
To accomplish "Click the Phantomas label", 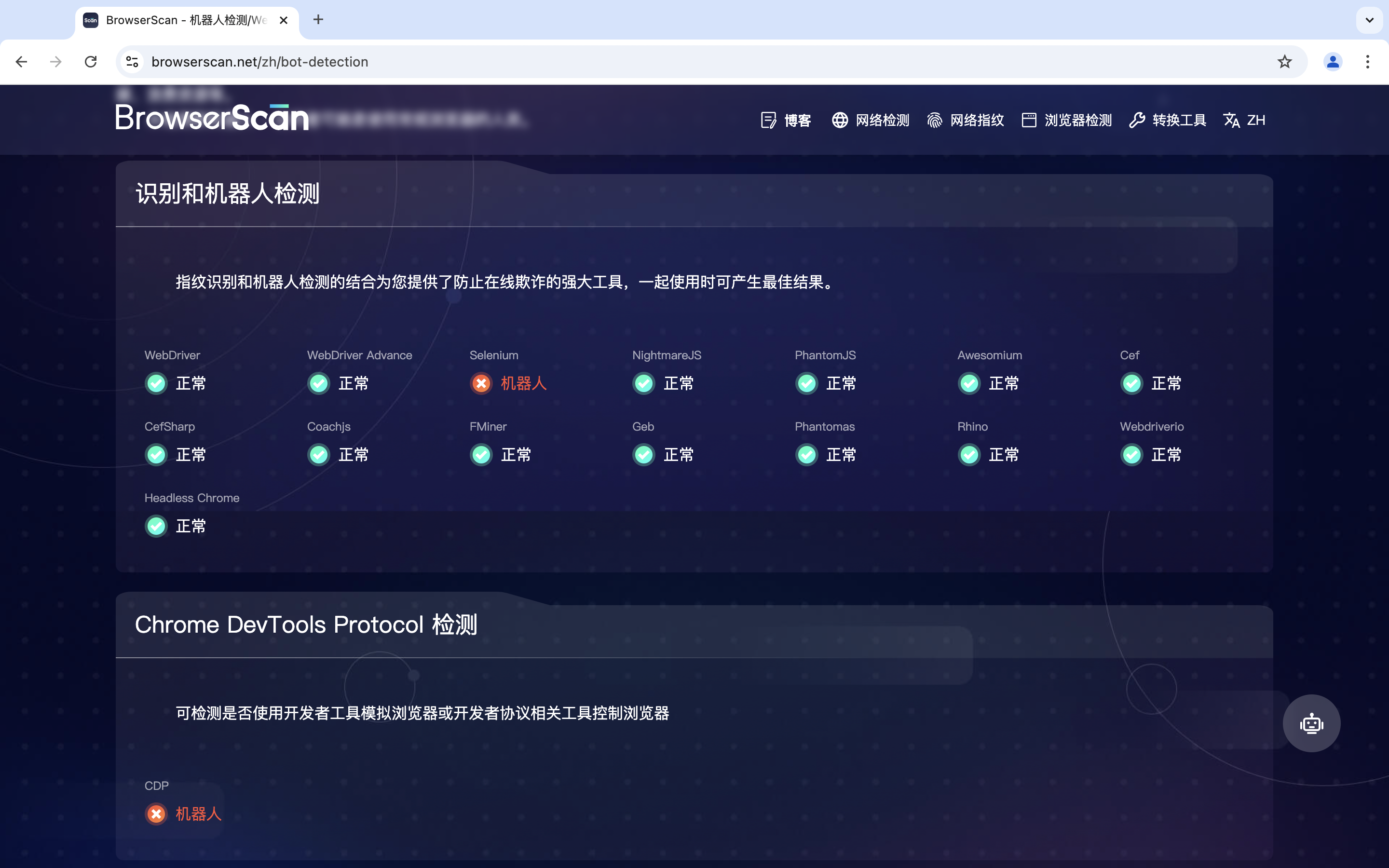I will pyautogui.click(x=825, y=427).
